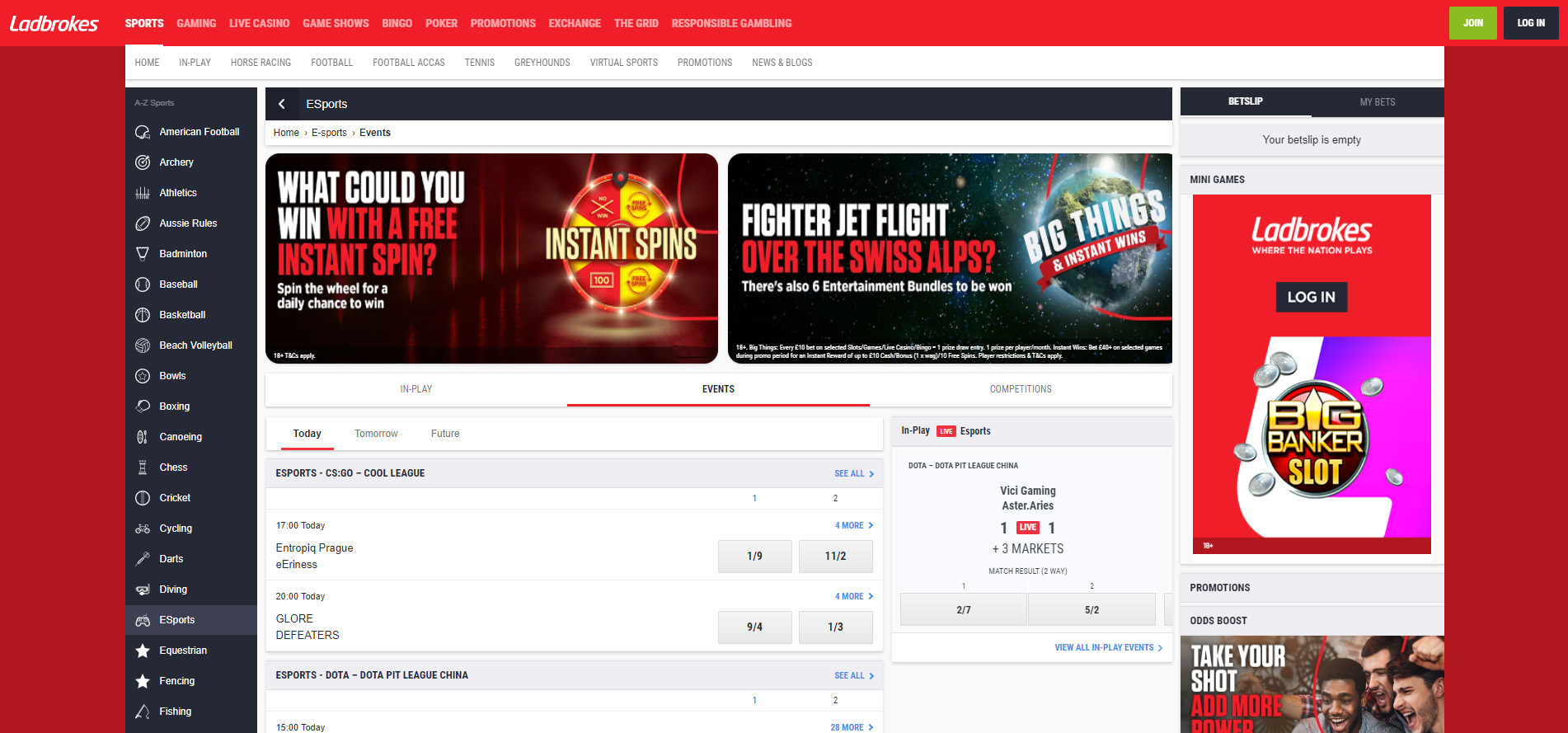Select the BETSLIP tab
Image resolution: width=1568 pixels, height=733 pixels.
(x=1246, y=101)
